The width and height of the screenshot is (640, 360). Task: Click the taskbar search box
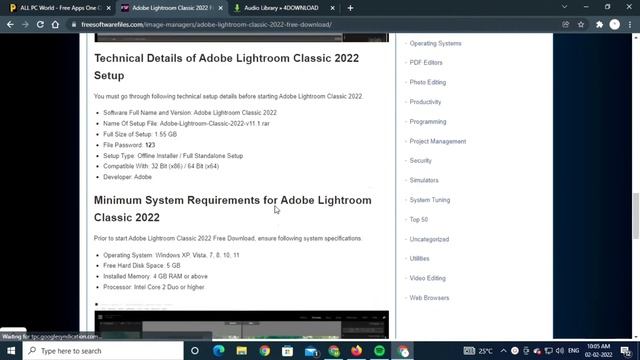pyautogui.click(x=103, y=351)
